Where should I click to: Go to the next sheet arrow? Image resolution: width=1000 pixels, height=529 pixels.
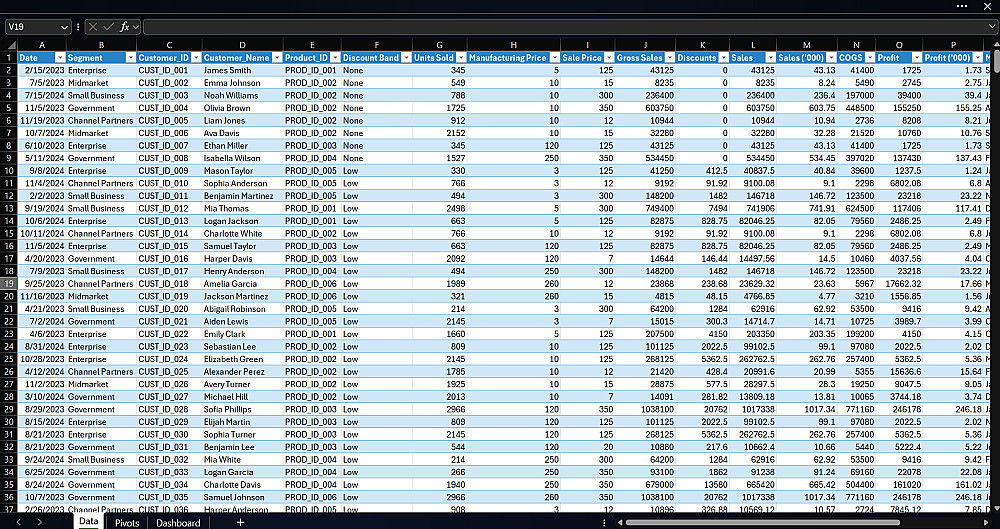[x=40, y=523]
